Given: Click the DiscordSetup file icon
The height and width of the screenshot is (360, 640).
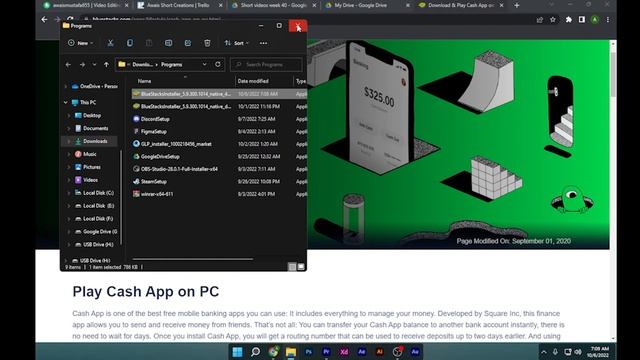Looking at the screenshot, I should tap(136, 119).
